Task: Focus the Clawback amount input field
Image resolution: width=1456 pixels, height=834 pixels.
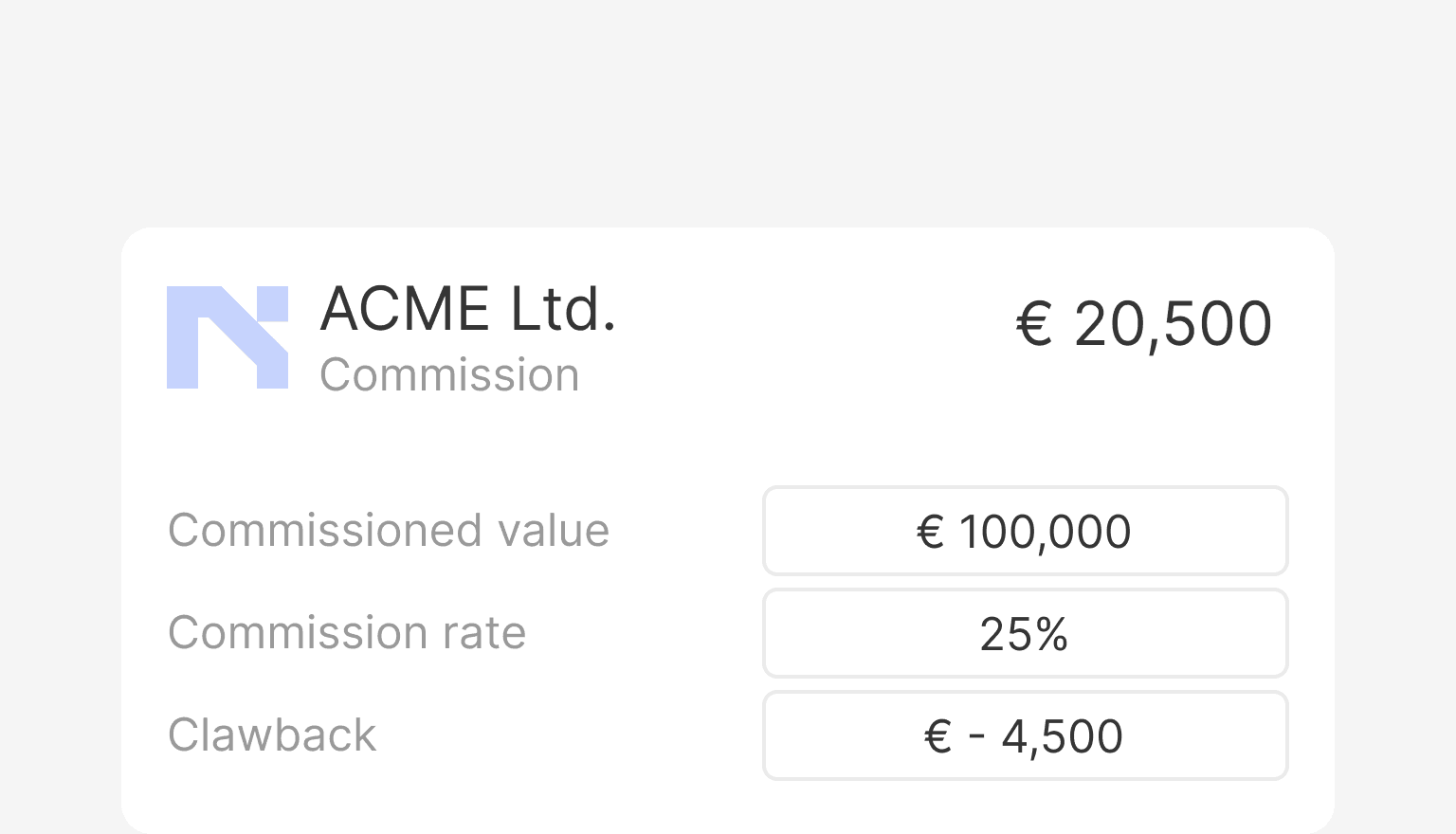Action: click(x=1025, y=735)
